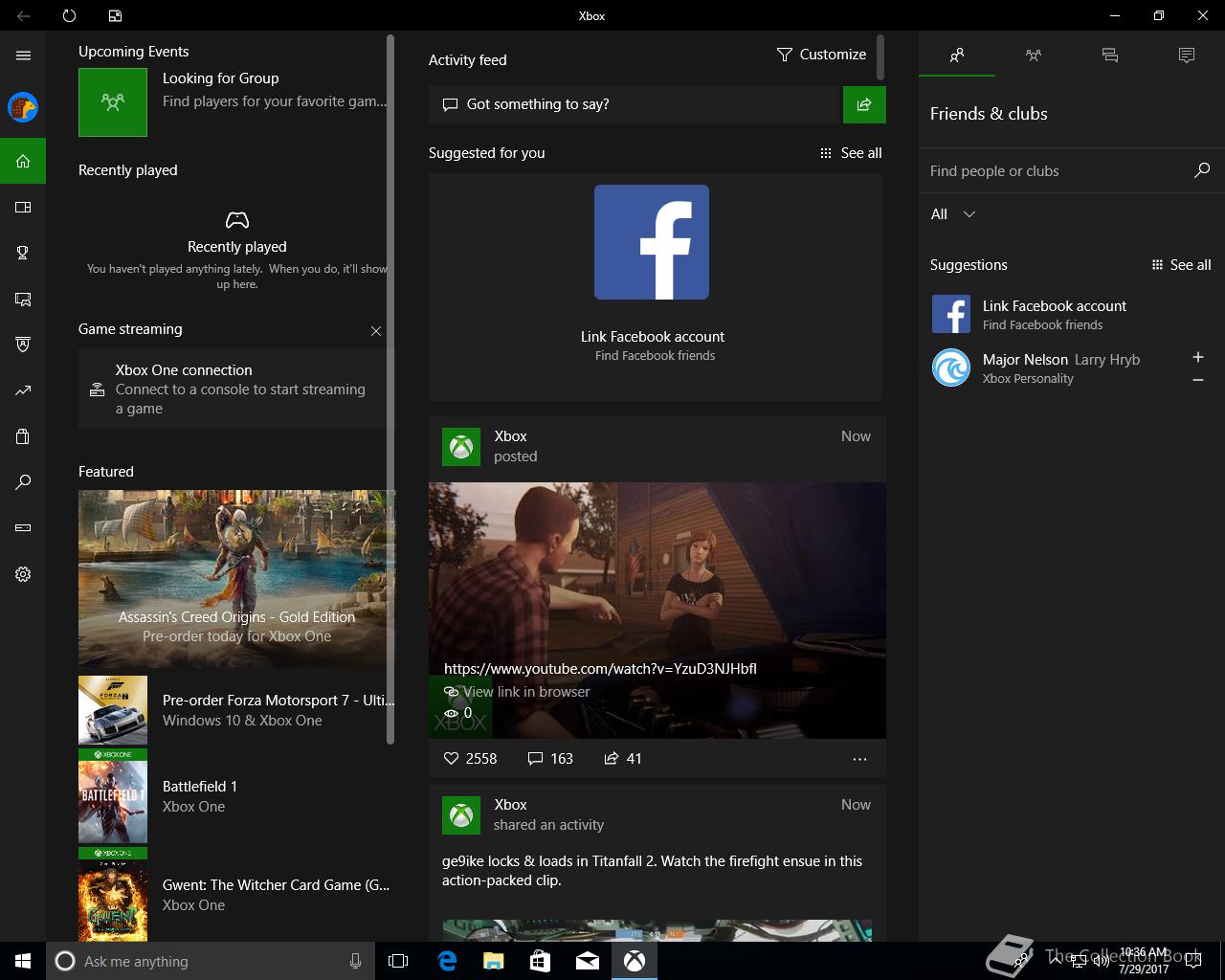Switch to Friends & clubs tab
Viewport: 1225px width, 980px height.
pyautogui.click(x=957, y=56)
